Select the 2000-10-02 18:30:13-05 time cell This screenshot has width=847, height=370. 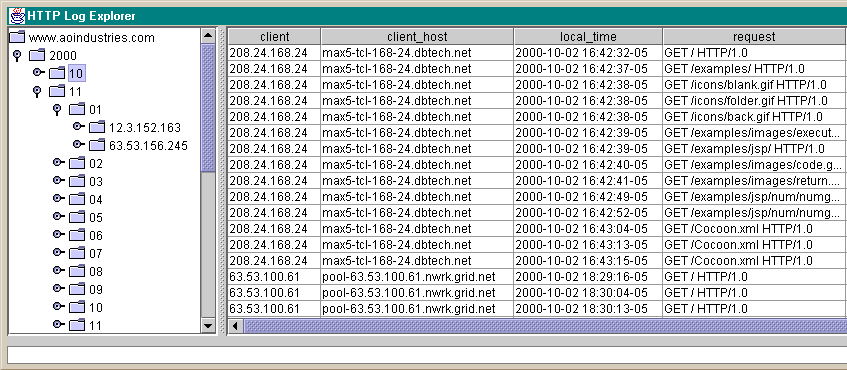click(588, 309)
